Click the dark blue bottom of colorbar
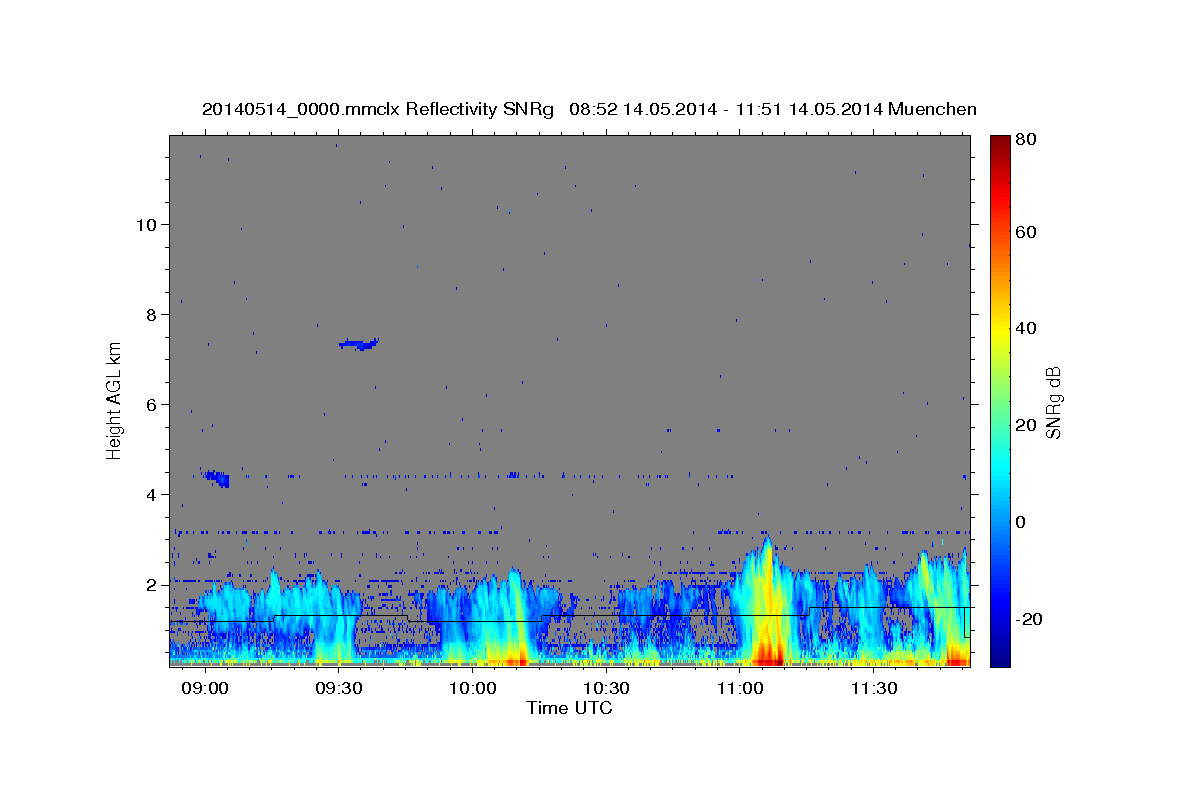This screenshot has height=800, width=1200. [1000, 660]
